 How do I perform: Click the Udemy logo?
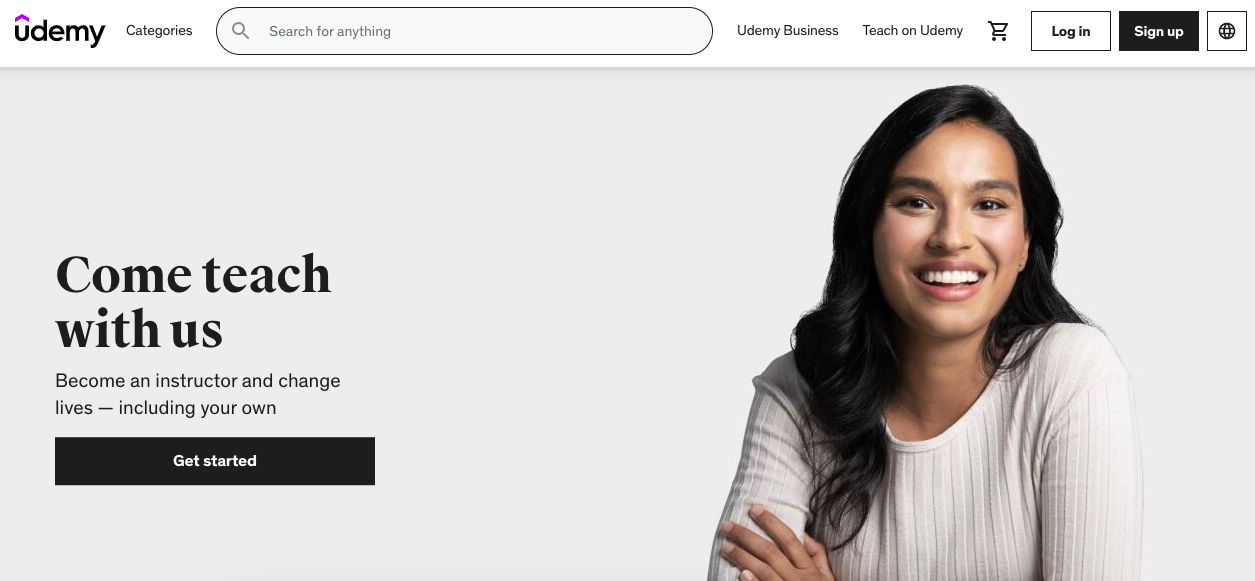(x=60, y=31)
